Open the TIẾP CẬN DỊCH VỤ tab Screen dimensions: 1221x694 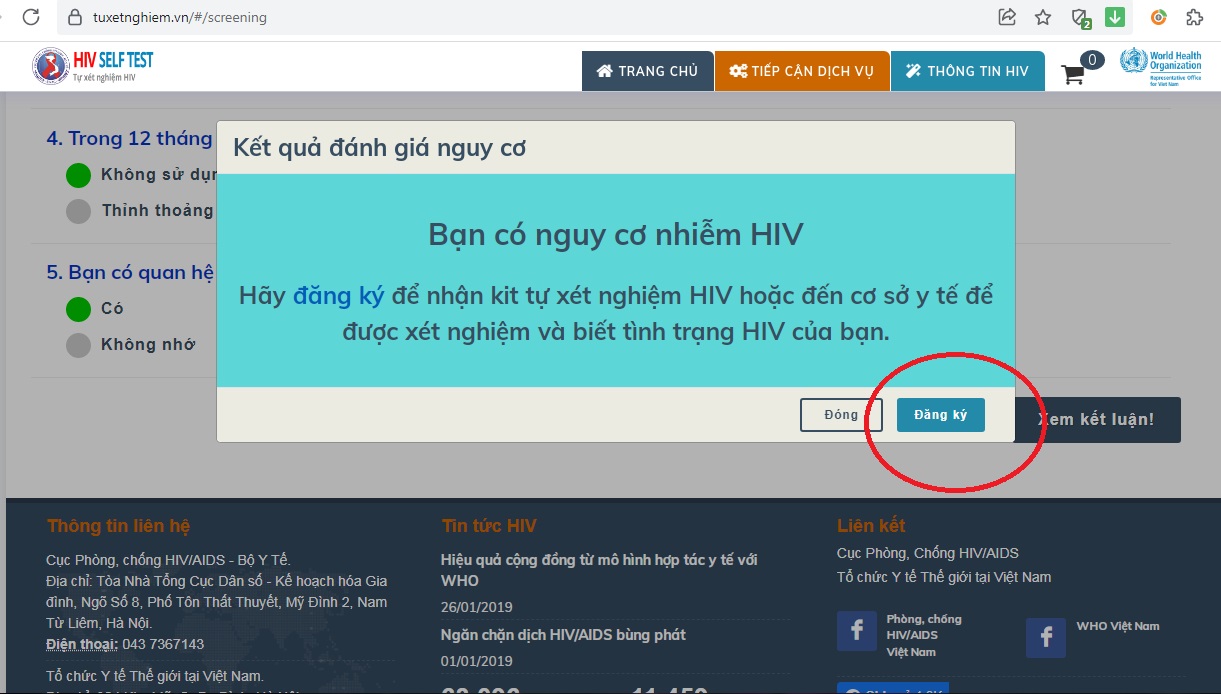pyautogui.click(x=802, y=71)
